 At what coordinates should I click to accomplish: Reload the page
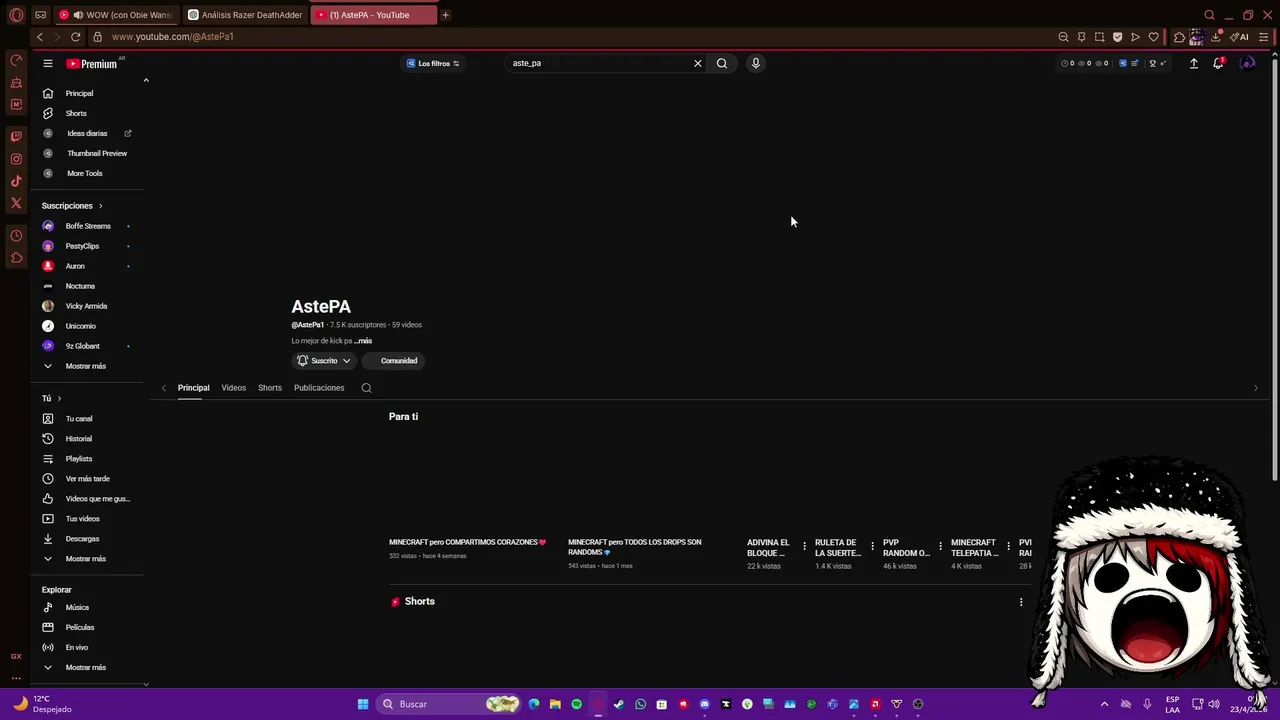click(75, 37)
